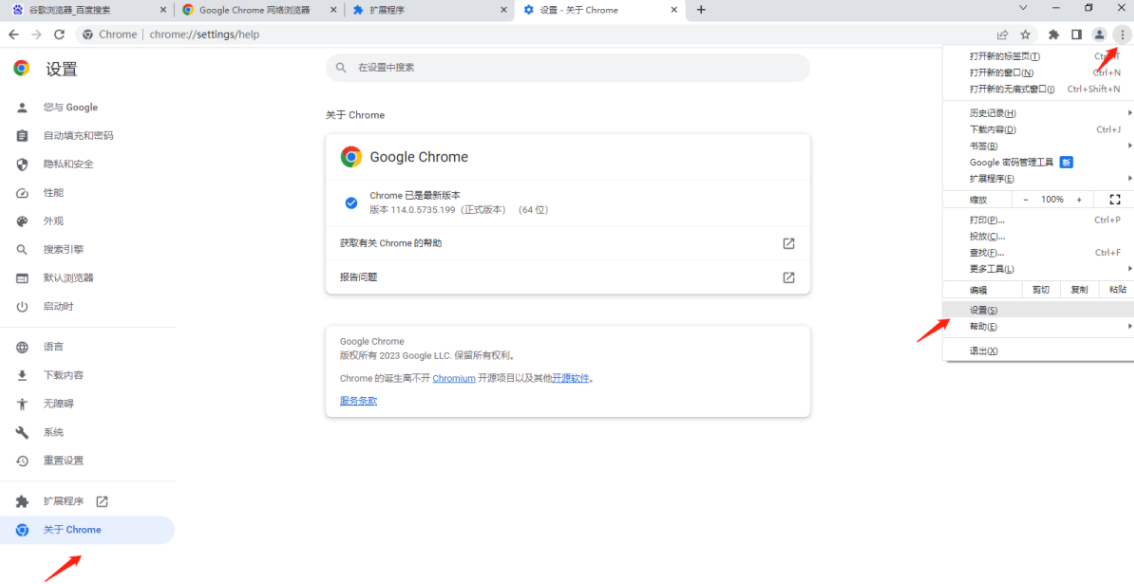This screenshot has height=584, width=1134.
Task: Click the browser back arrow
Action: click(13, 34)
